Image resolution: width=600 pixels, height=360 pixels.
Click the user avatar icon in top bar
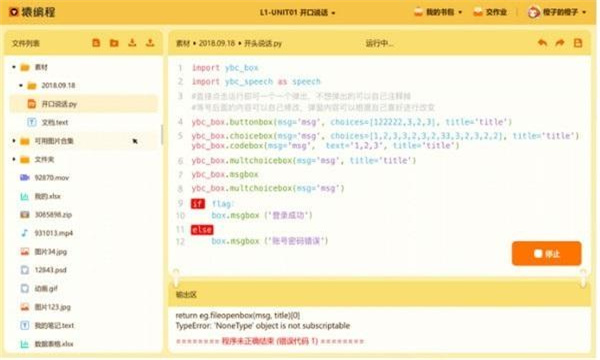(x=533, y=12)
